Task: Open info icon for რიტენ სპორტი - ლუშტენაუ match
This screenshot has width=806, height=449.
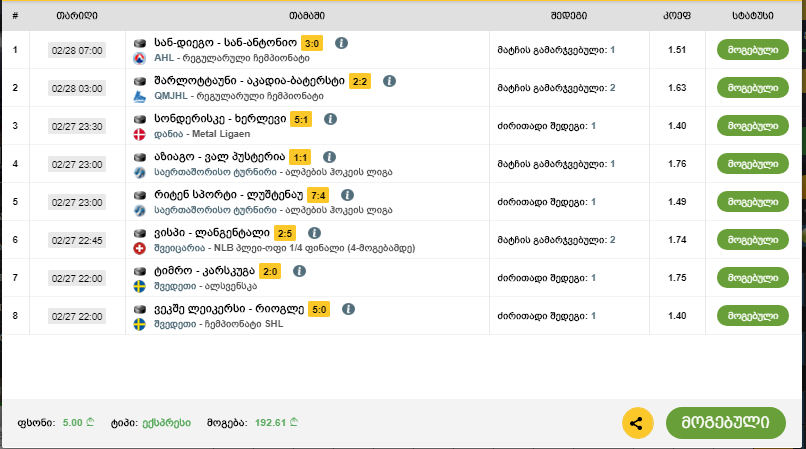Action: point(347,195)
